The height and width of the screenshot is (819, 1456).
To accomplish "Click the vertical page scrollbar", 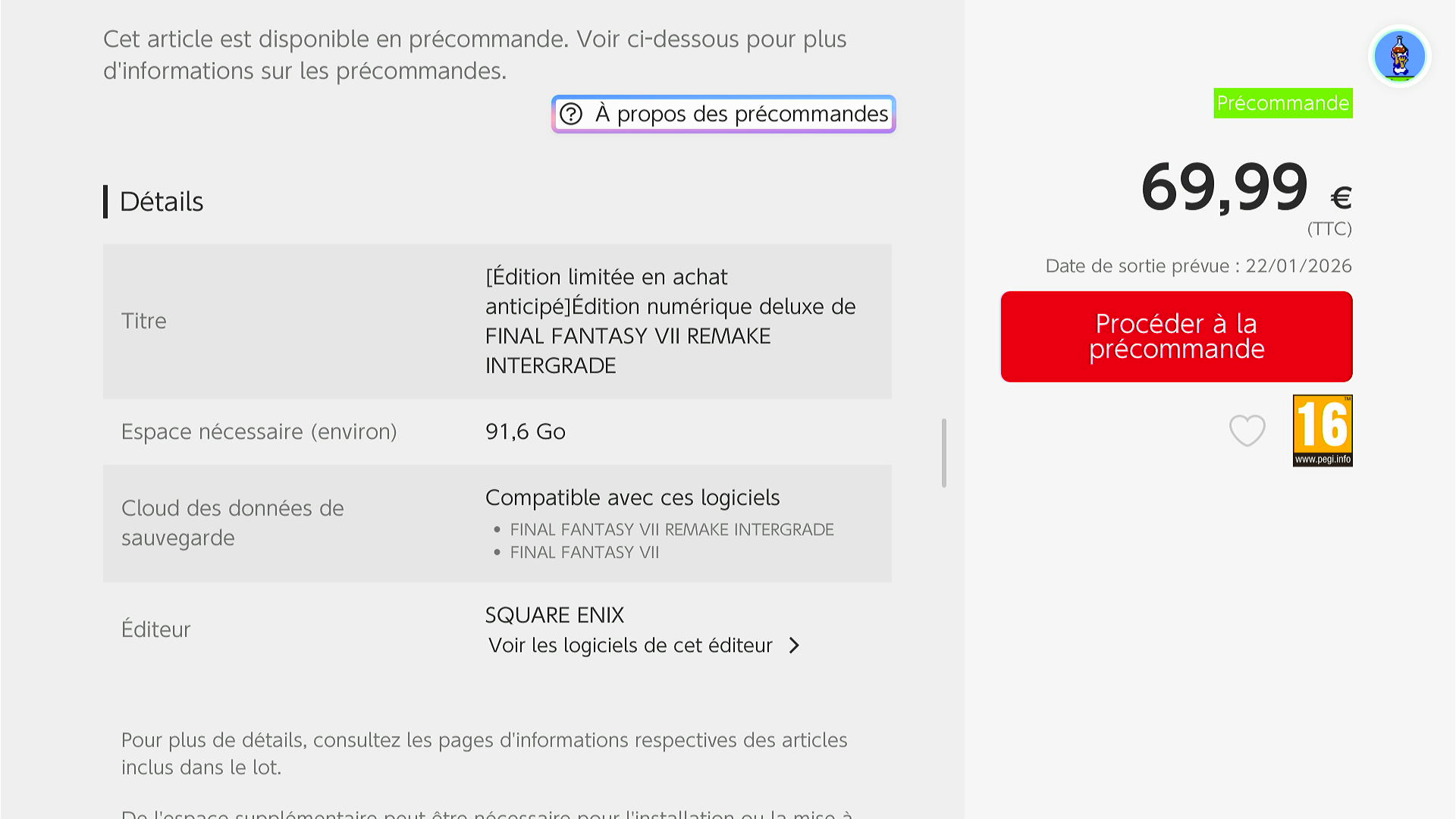I will tap(943, 453).
